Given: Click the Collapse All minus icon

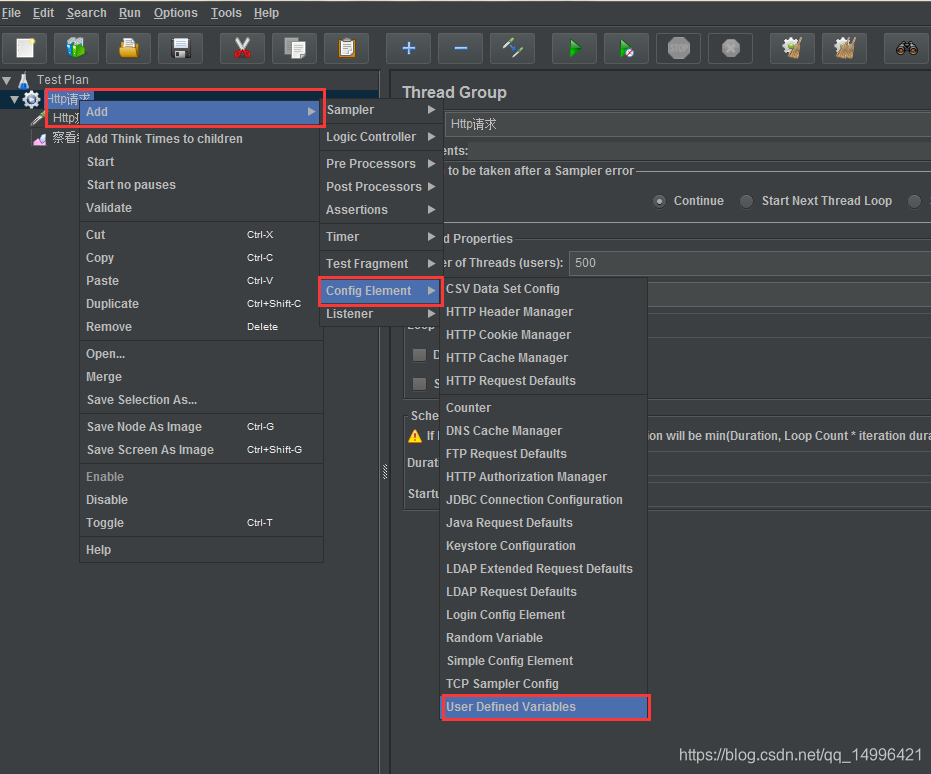Looking at the screenshot, I should click(x=461, y=48).
